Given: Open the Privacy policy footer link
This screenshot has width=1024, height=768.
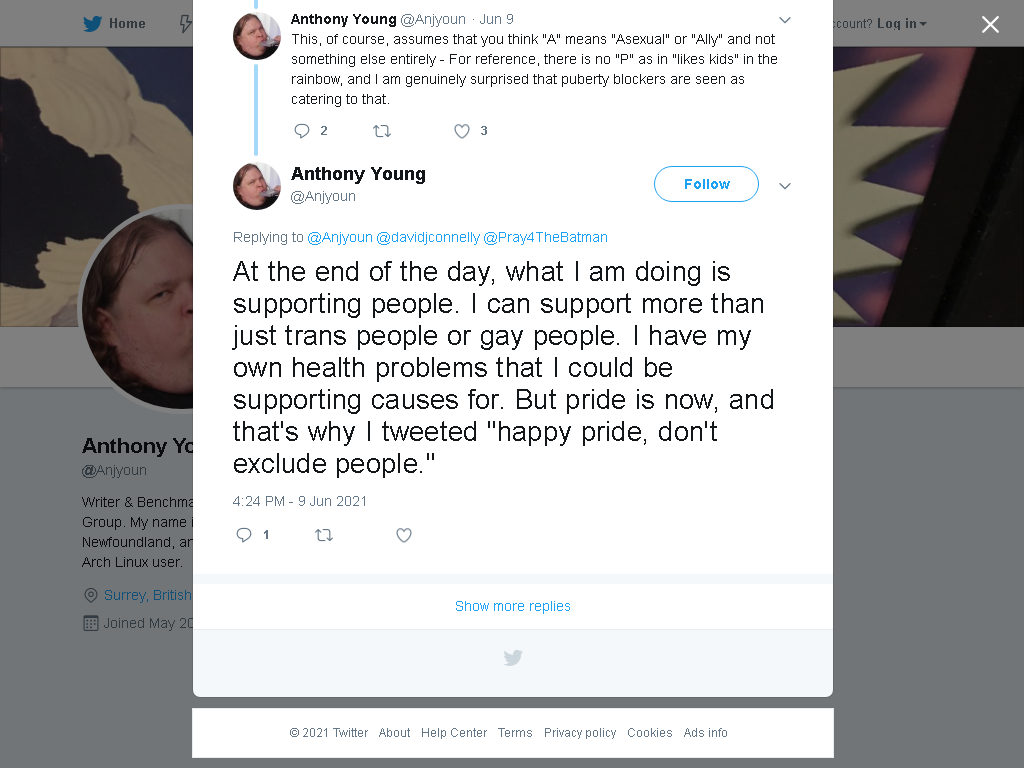Looking at the screenshot, I should (580, 733).
